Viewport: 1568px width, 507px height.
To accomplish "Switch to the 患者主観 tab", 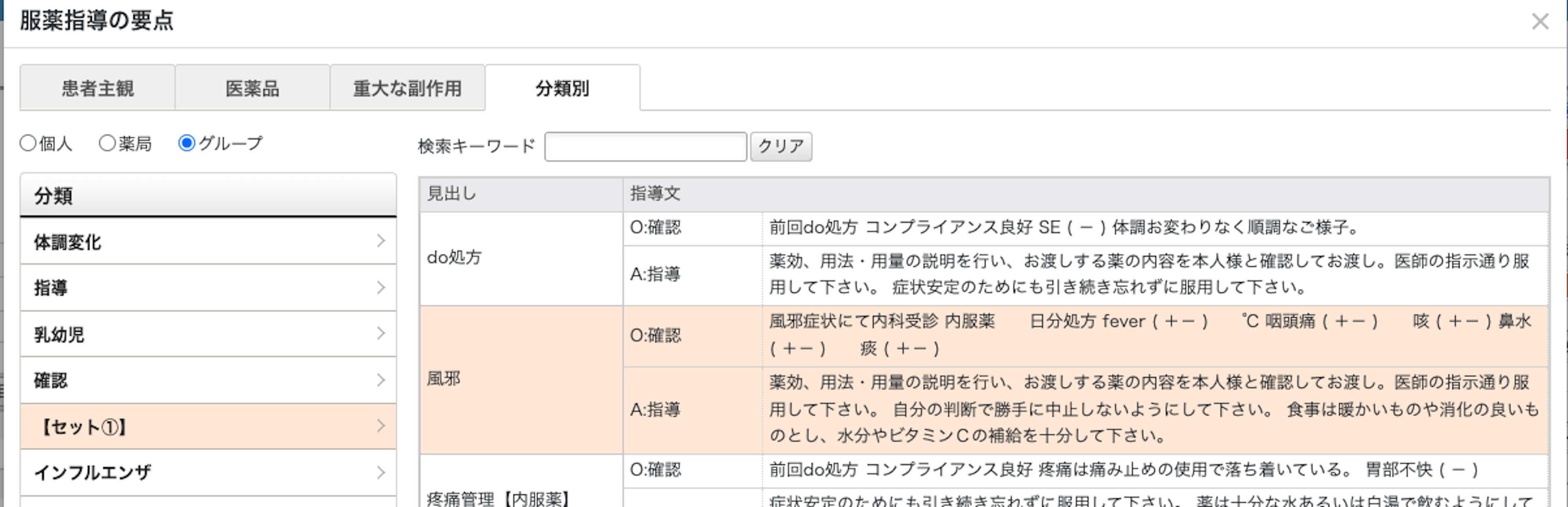I will pyautogui.click(x=98, y=88).
